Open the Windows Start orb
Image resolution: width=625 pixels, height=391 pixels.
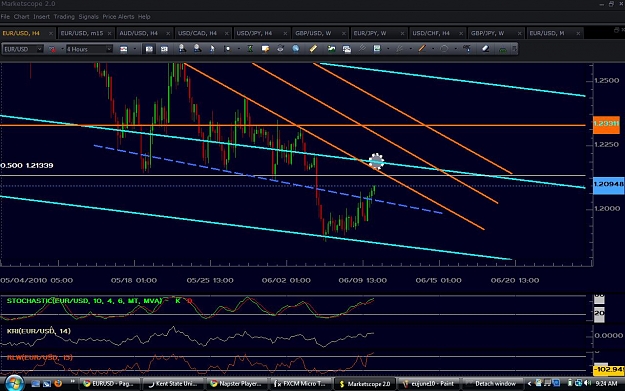point(14,383)
